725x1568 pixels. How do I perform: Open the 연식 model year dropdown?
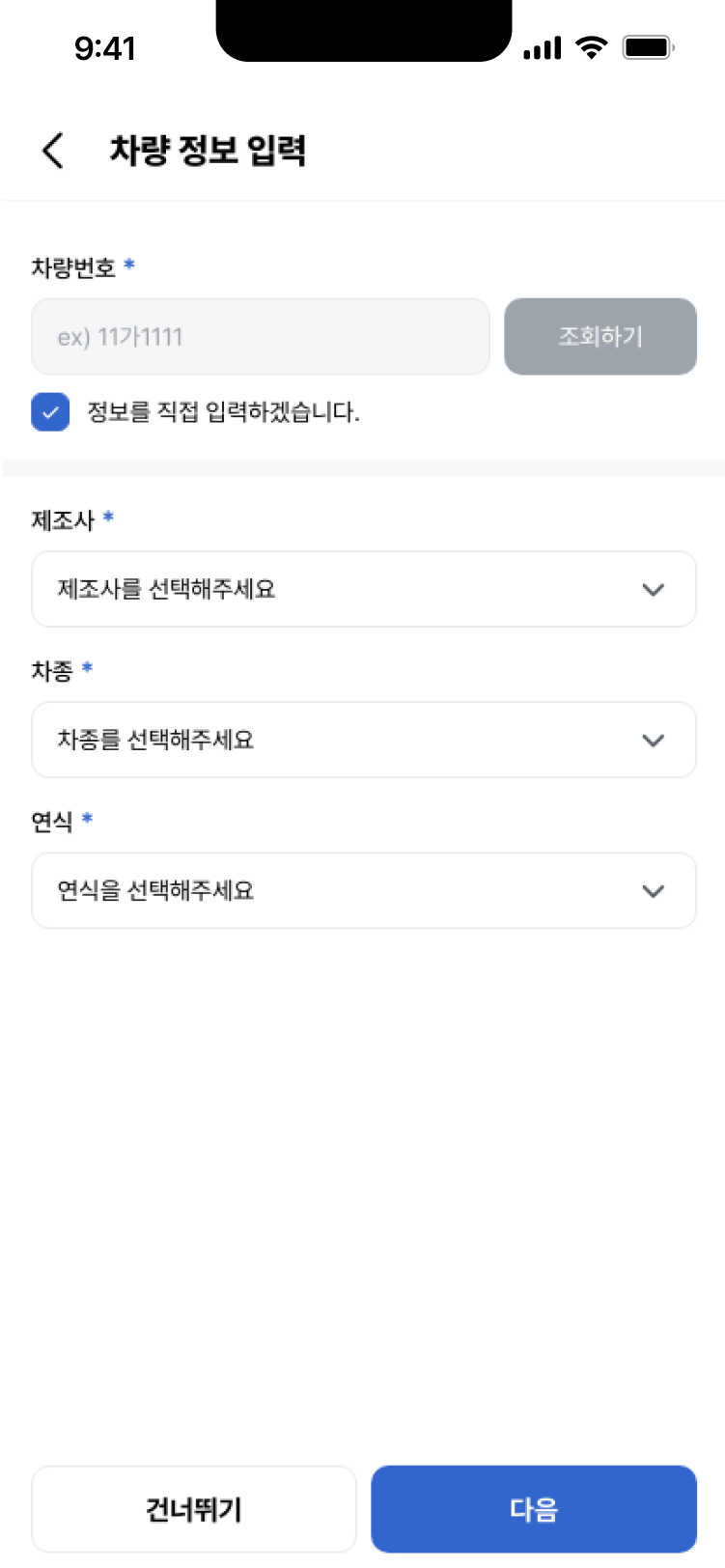[x=363, y=890]
